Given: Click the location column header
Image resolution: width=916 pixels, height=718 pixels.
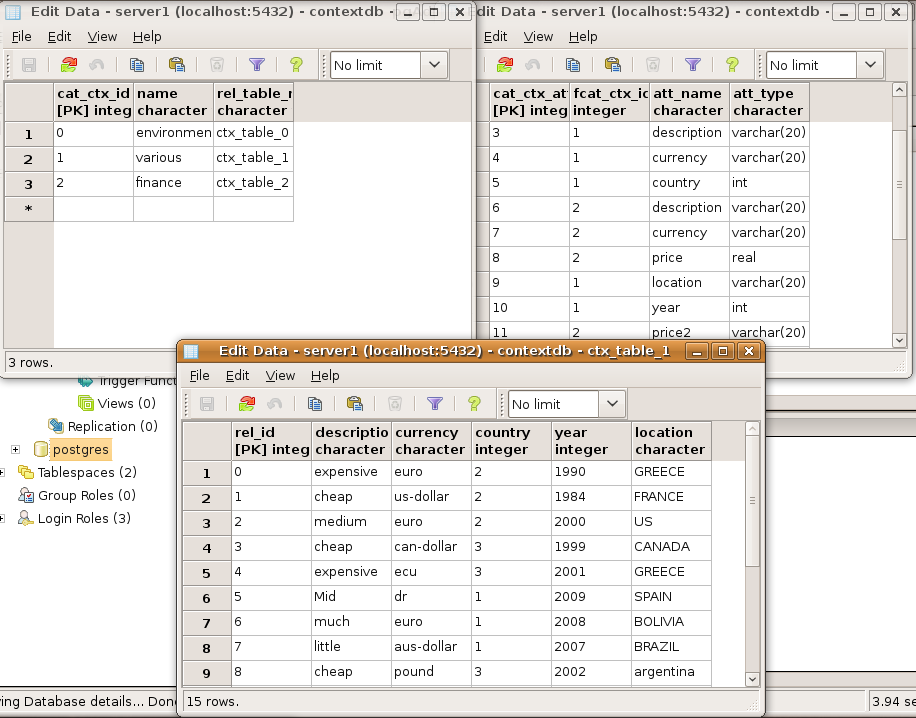Looking at the screenshot, I should pyautogui.click(x=671, y=441).
